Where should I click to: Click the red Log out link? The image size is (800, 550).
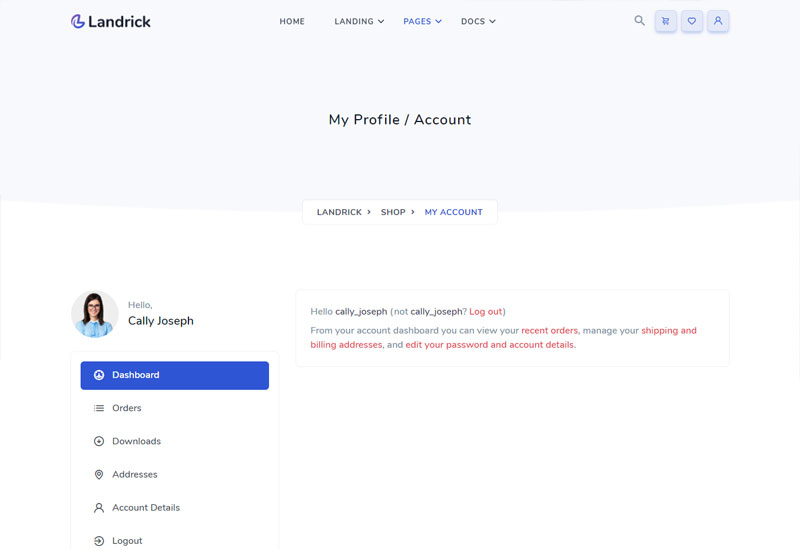[485, 311]
